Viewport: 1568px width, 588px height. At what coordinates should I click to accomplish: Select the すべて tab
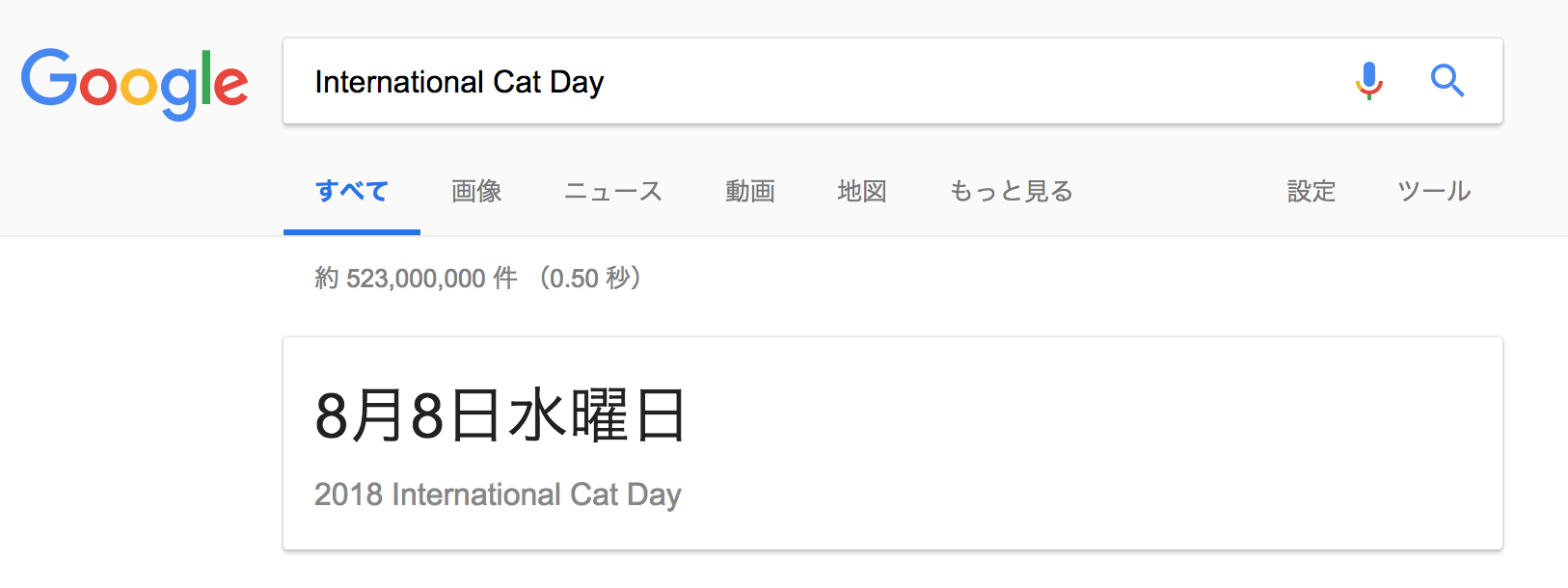pos(352,191)
